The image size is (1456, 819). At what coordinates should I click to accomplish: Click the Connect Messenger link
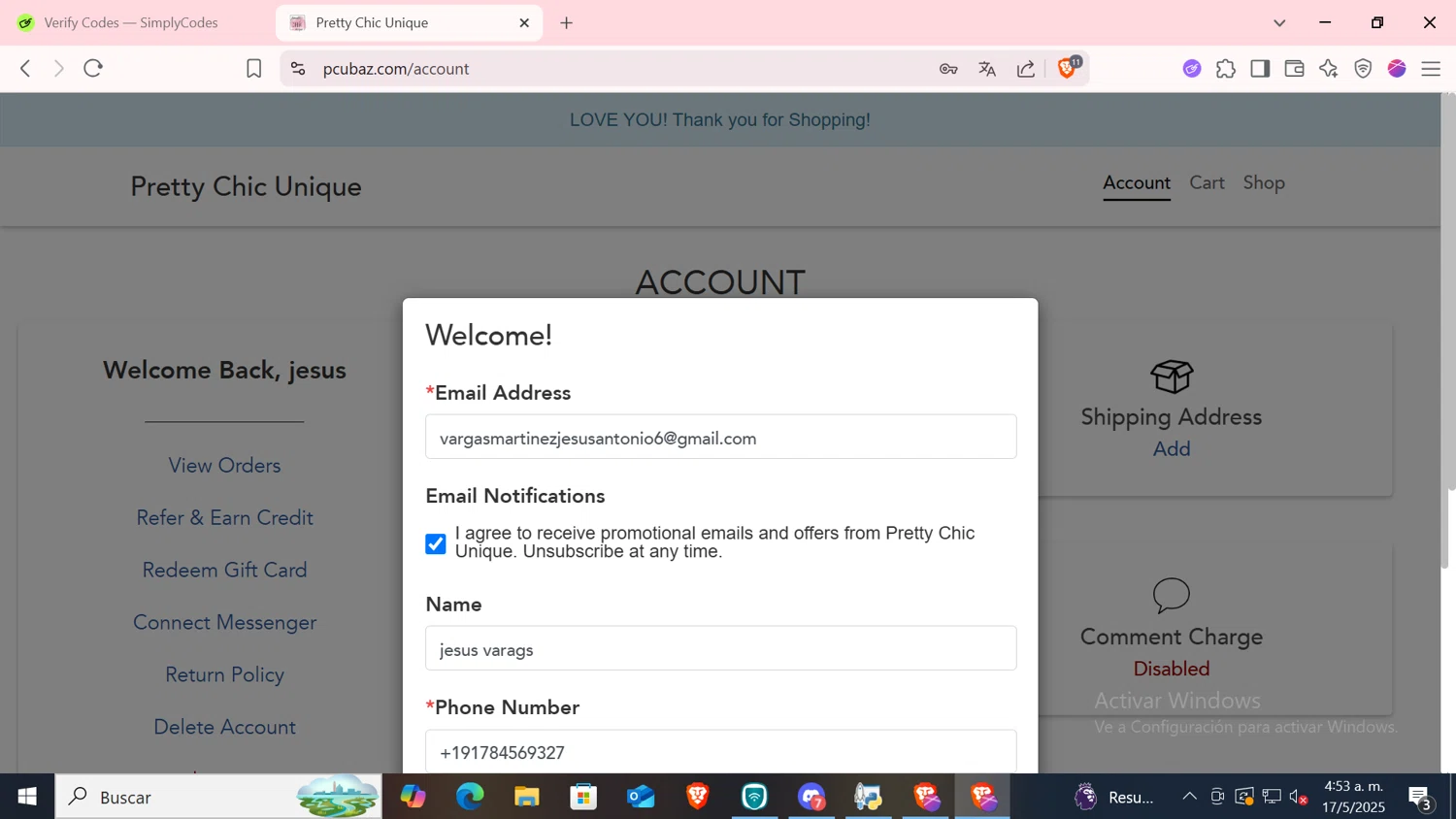coord(224,622)
